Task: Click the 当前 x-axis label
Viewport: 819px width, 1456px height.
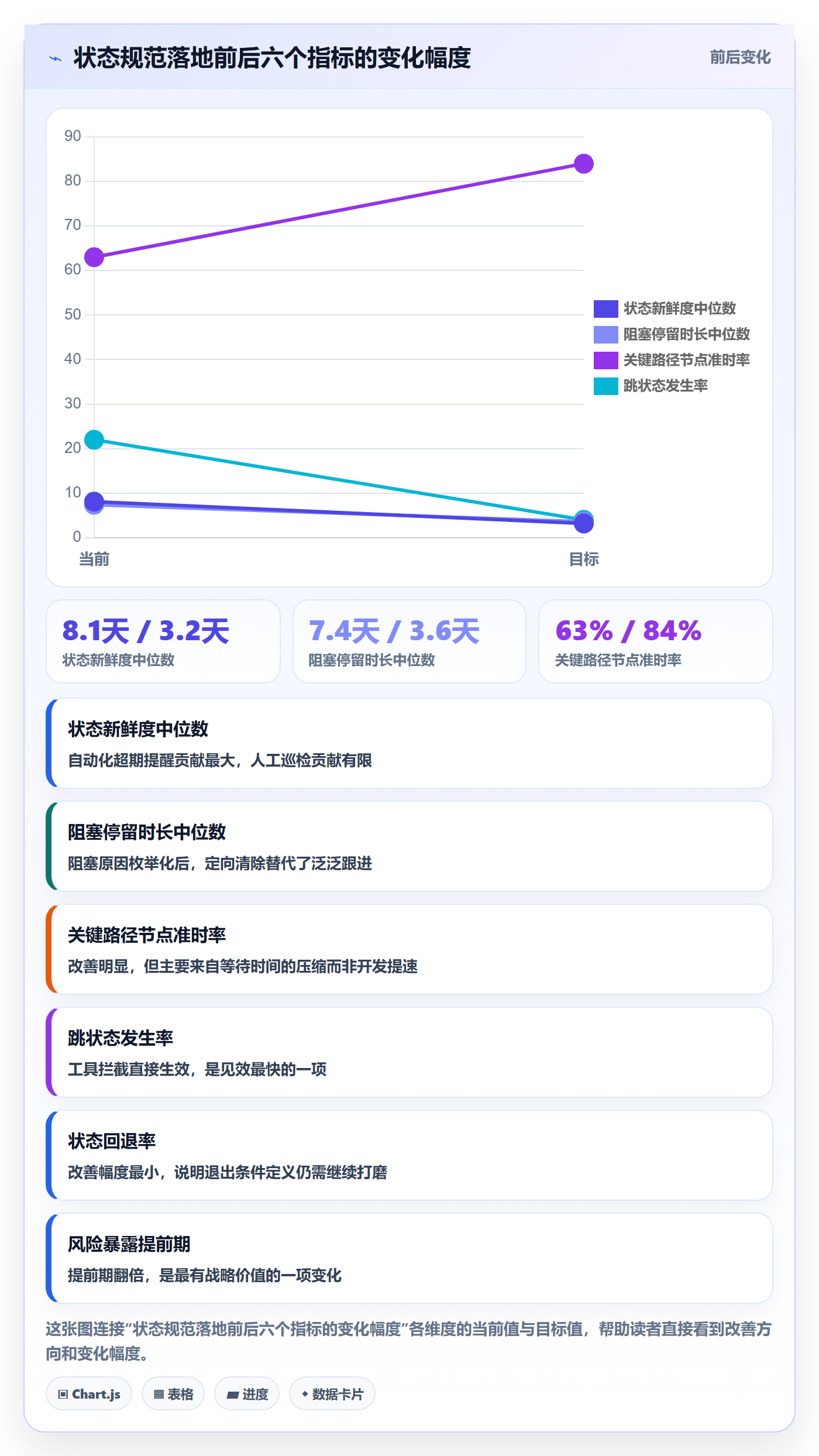Action: (x=94, y=559)
